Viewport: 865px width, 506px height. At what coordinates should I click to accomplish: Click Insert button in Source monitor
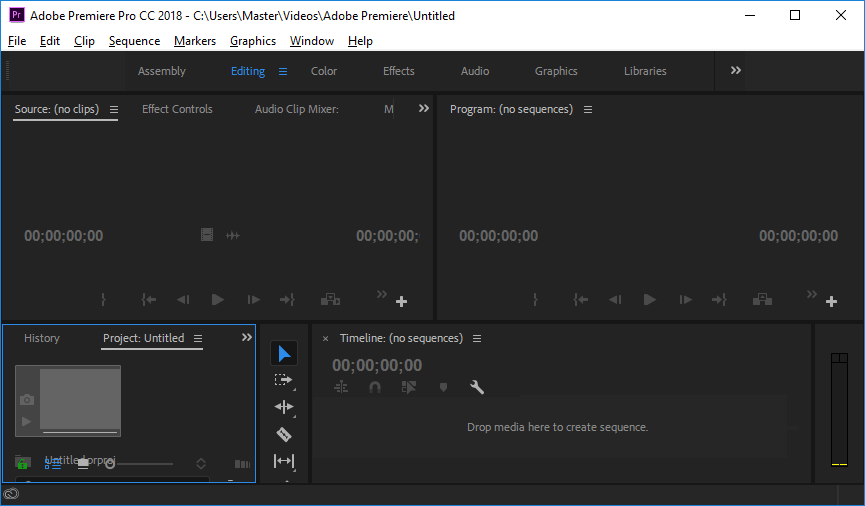330,300
